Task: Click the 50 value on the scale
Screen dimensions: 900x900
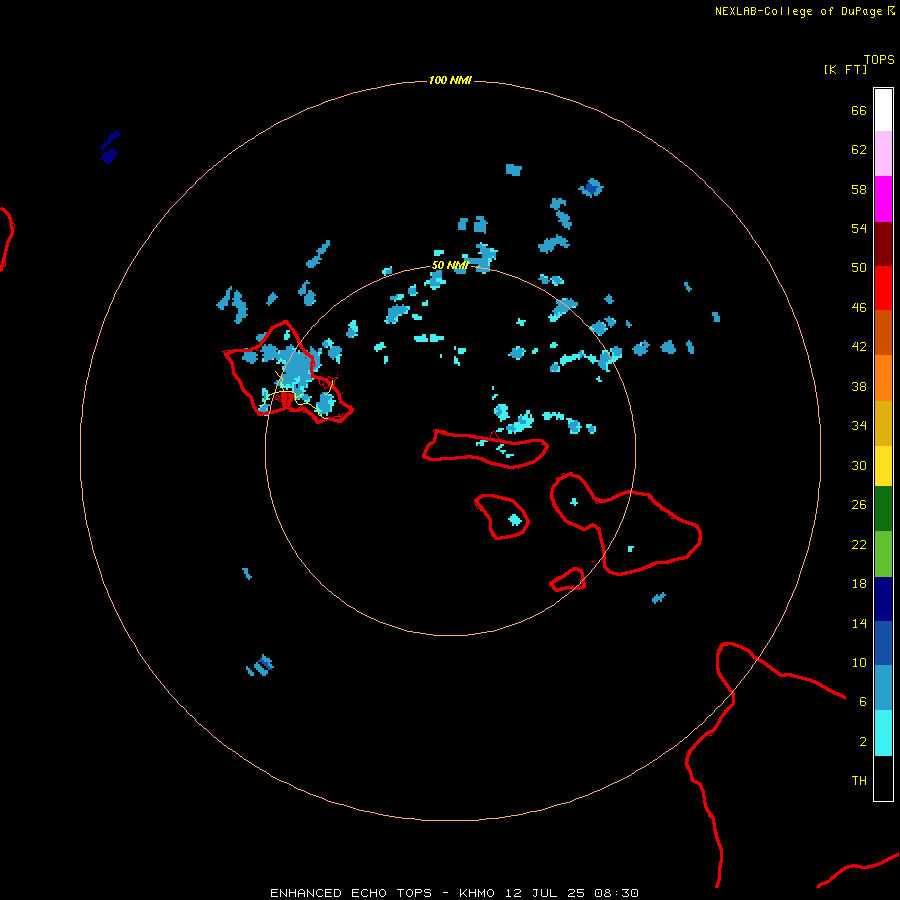Action: [859, 267]
